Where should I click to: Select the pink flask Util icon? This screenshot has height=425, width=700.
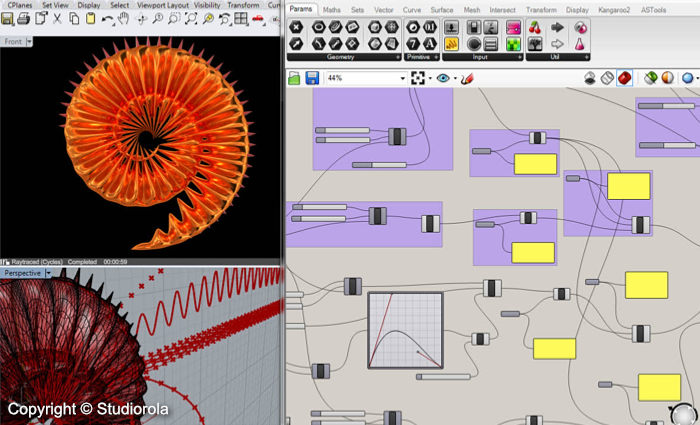(x=580, y=44)
